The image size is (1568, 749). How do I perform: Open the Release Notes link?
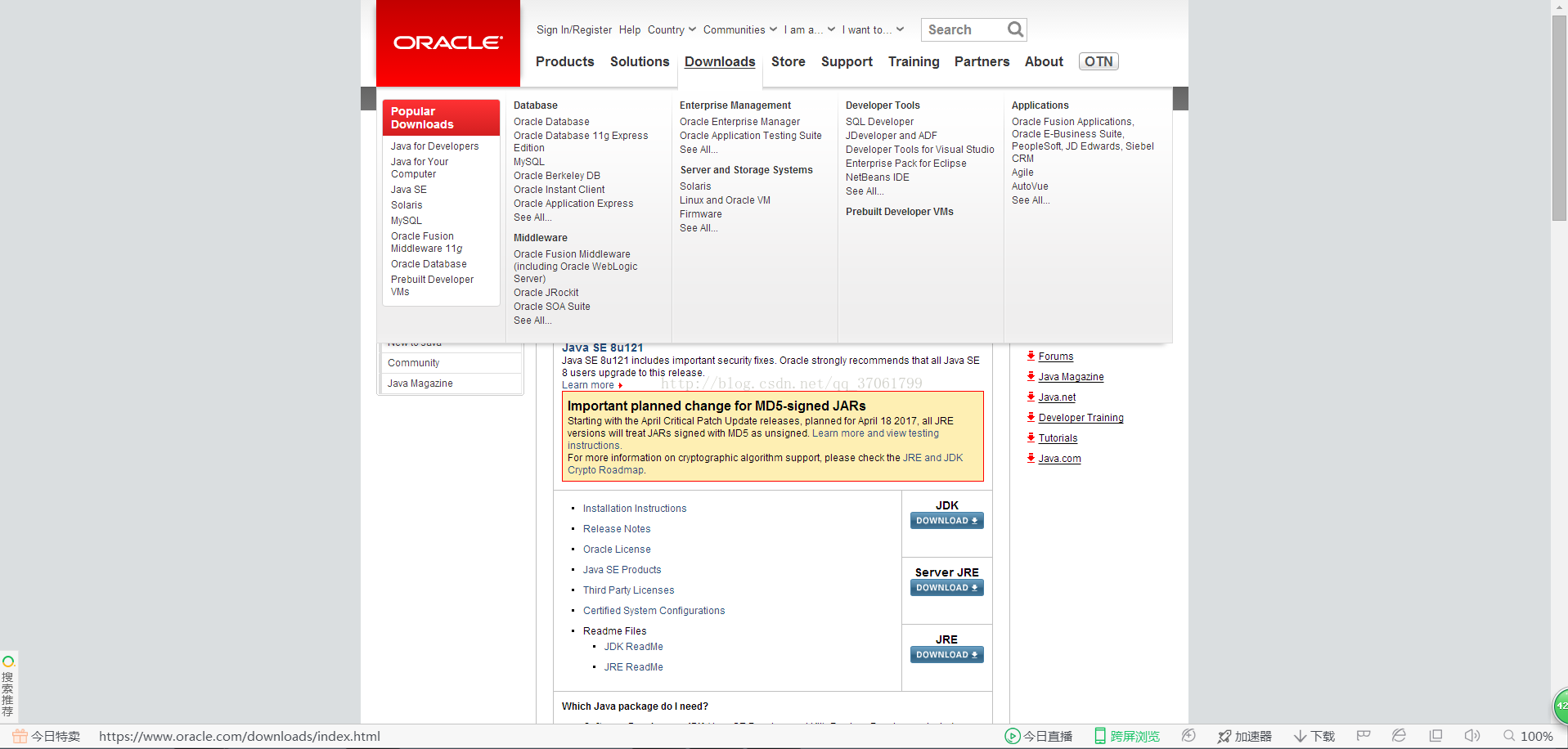click(x=617, y=529)
